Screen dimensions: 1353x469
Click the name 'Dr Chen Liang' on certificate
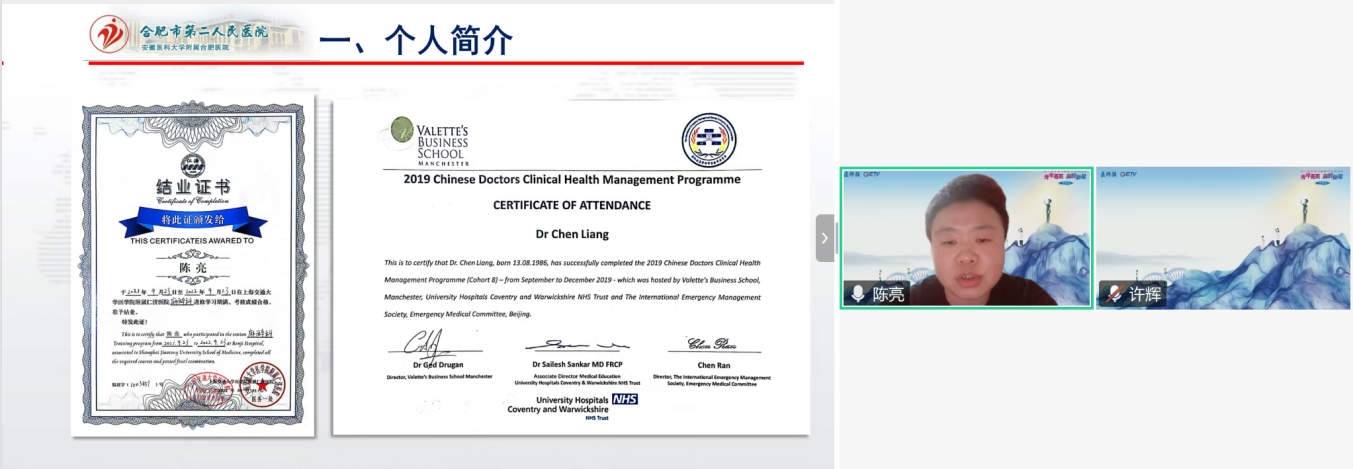point(572,234)
